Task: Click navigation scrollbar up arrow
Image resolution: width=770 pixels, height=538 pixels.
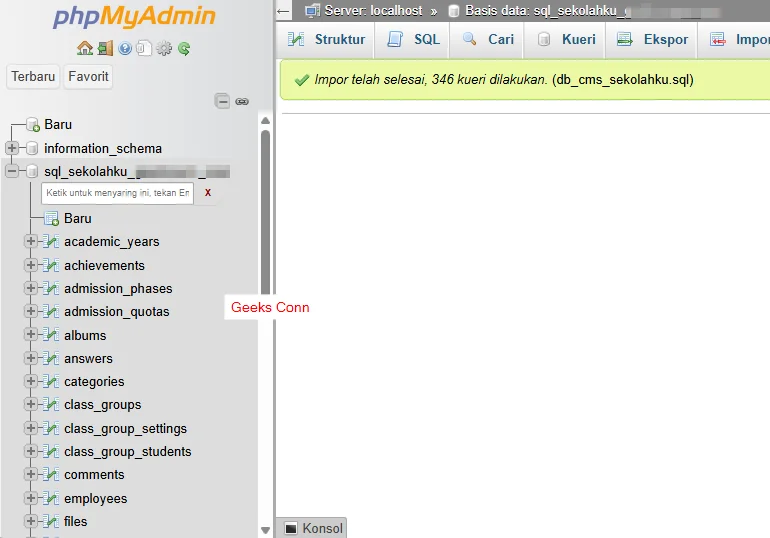Action: click(266, 121)
